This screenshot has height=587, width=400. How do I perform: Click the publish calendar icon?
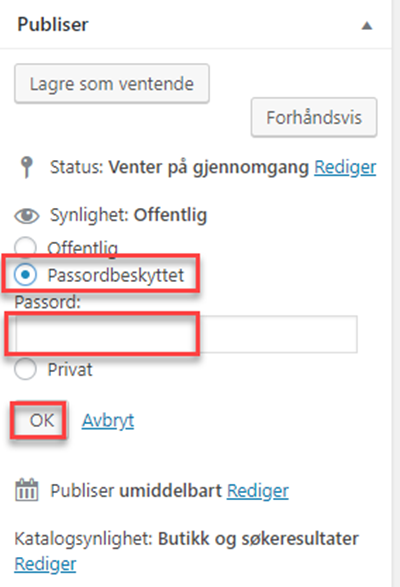[27, 490]
